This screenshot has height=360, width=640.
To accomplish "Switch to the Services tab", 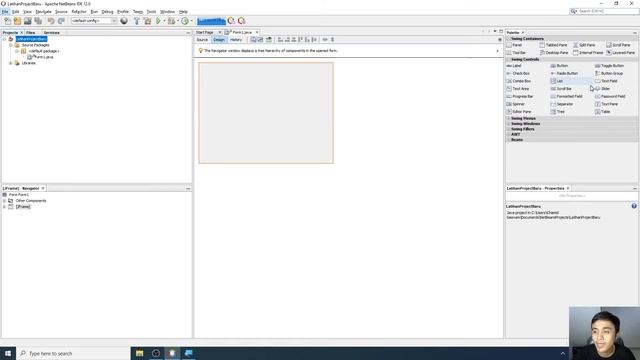I will [x=51, y=33].
